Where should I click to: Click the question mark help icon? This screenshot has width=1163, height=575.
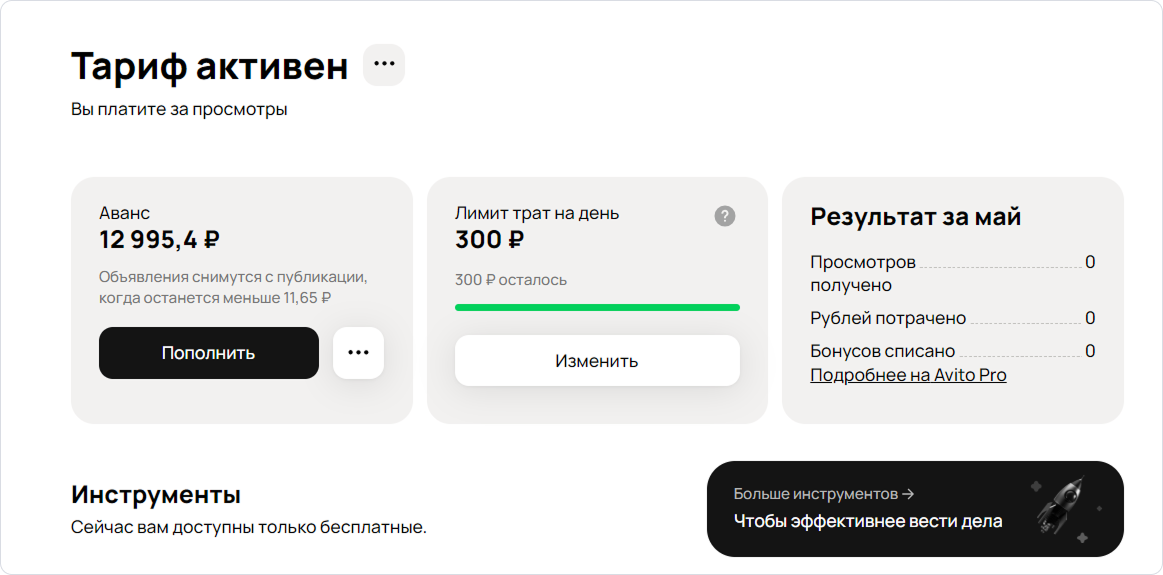(725, 216)
